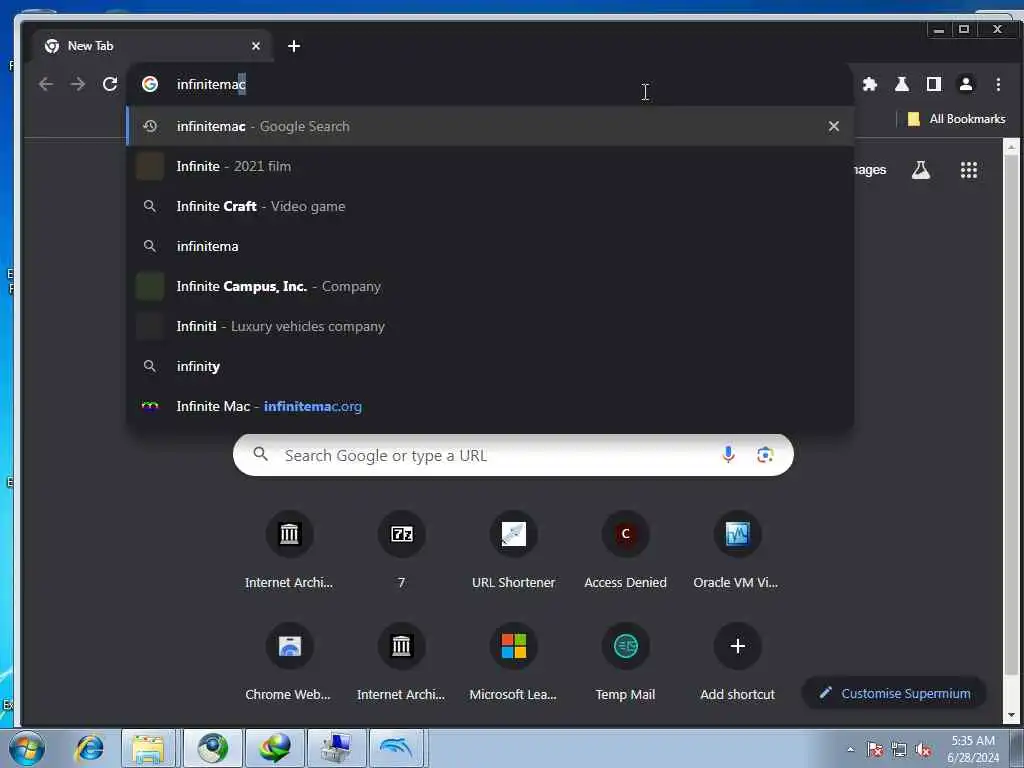Open the Internet Archi... shortcut in second row

(x=402, y=663)
